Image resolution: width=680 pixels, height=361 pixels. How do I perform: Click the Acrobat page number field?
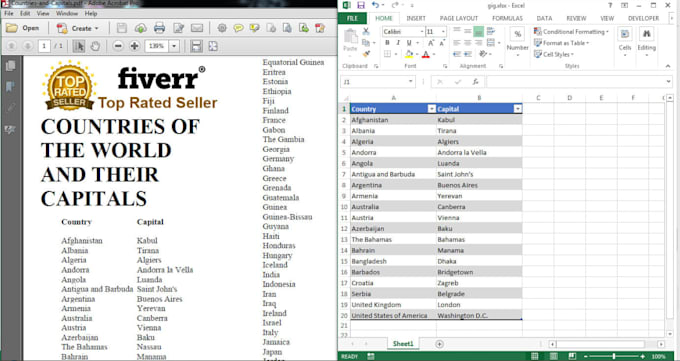pos(44,46)
